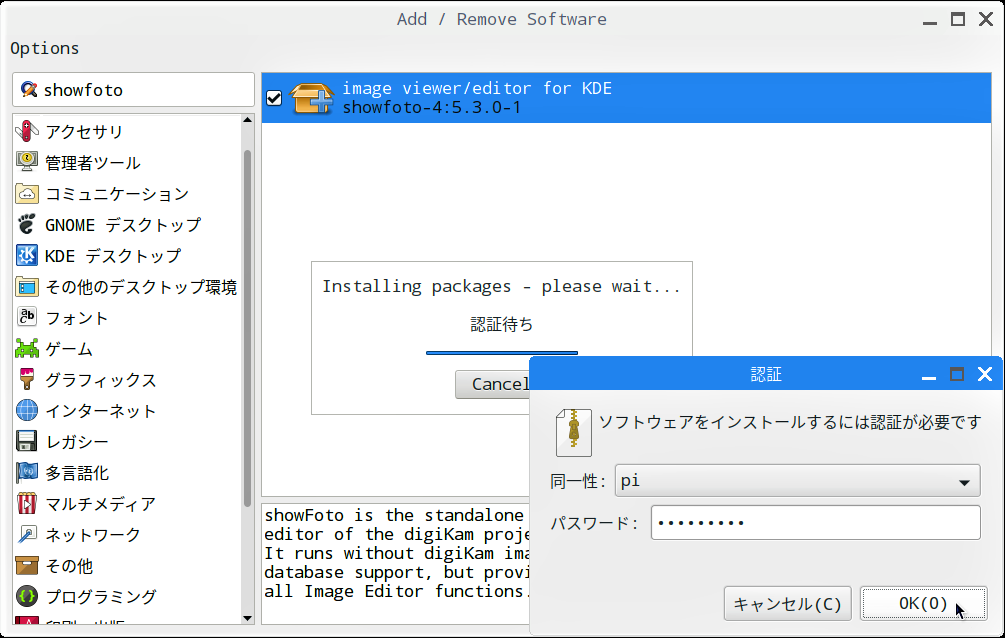The height and width of the screenshot is (638, 1005).
Task: Select the フォント label
Action: pyautogui.click(x=76, y=318)
